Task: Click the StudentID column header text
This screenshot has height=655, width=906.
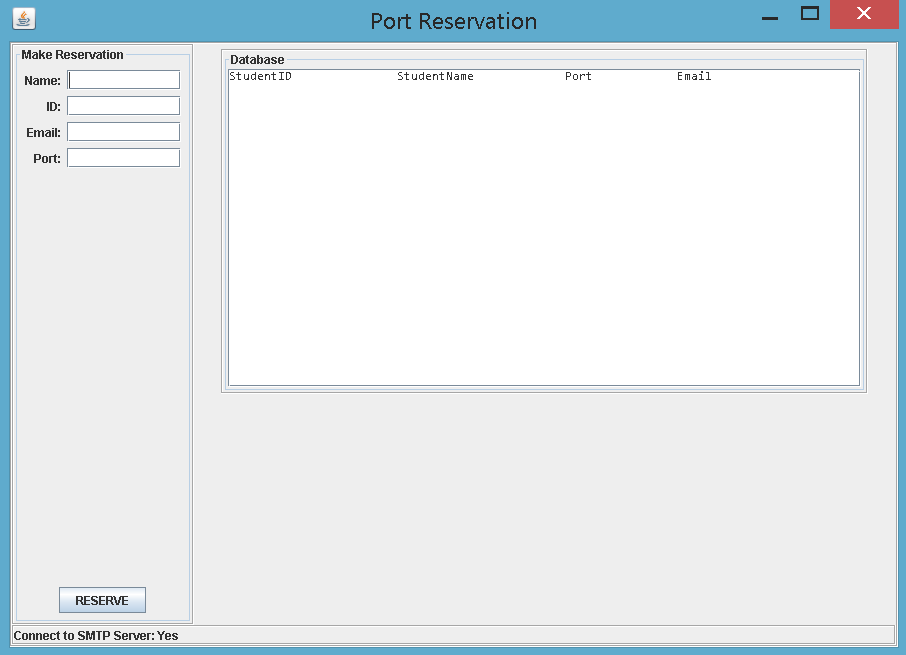Action: 261,76
